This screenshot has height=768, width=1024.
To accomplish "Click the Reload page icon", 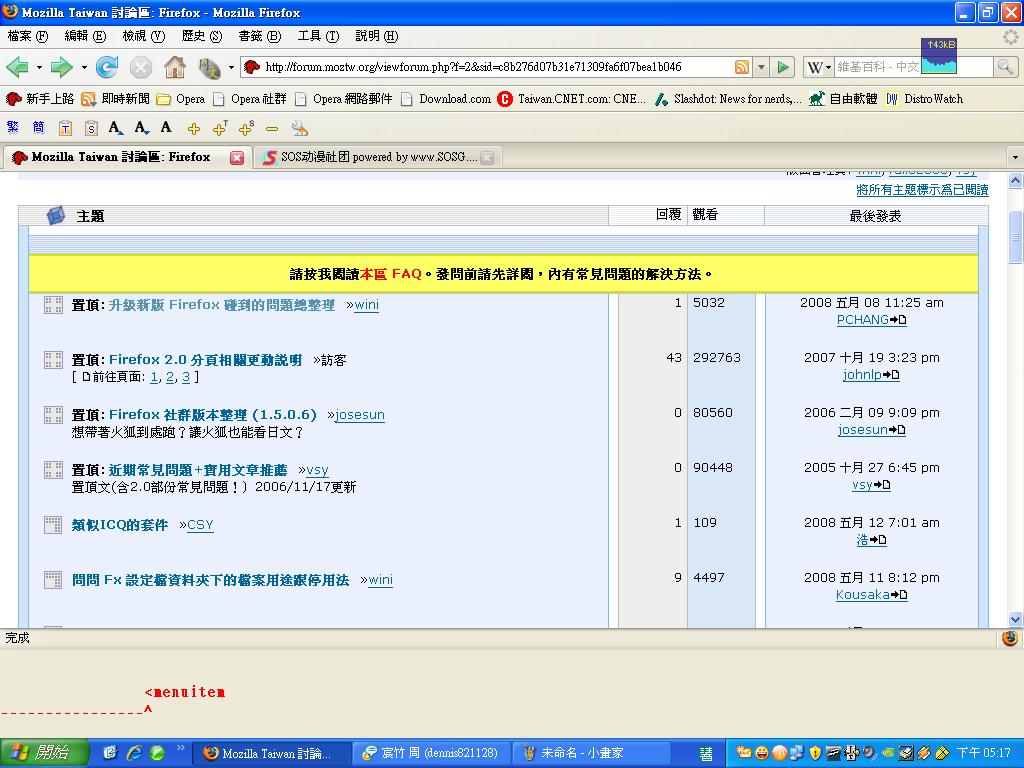I will (107, 67).
